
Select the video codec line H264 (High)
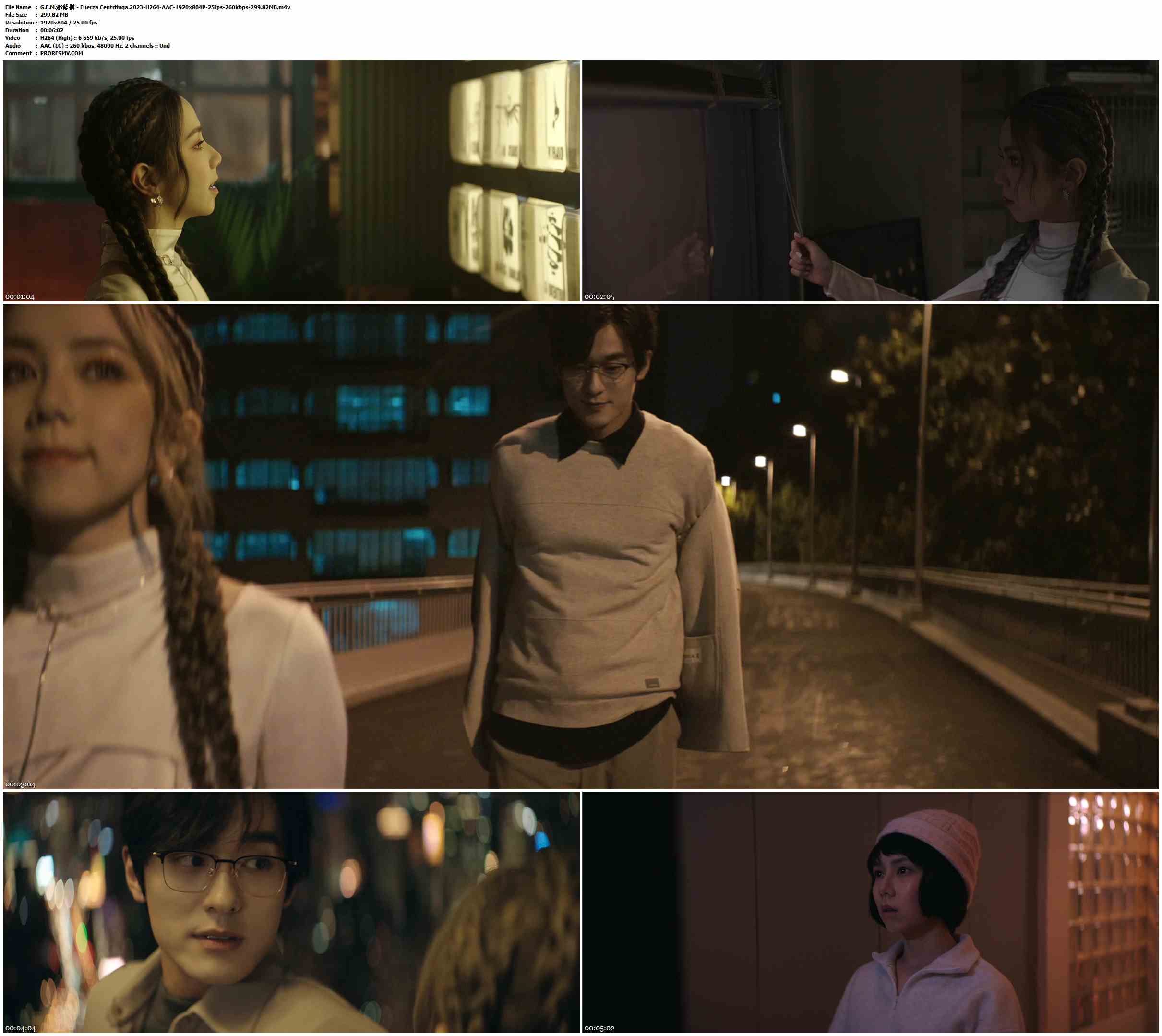(x=87, y=38)
